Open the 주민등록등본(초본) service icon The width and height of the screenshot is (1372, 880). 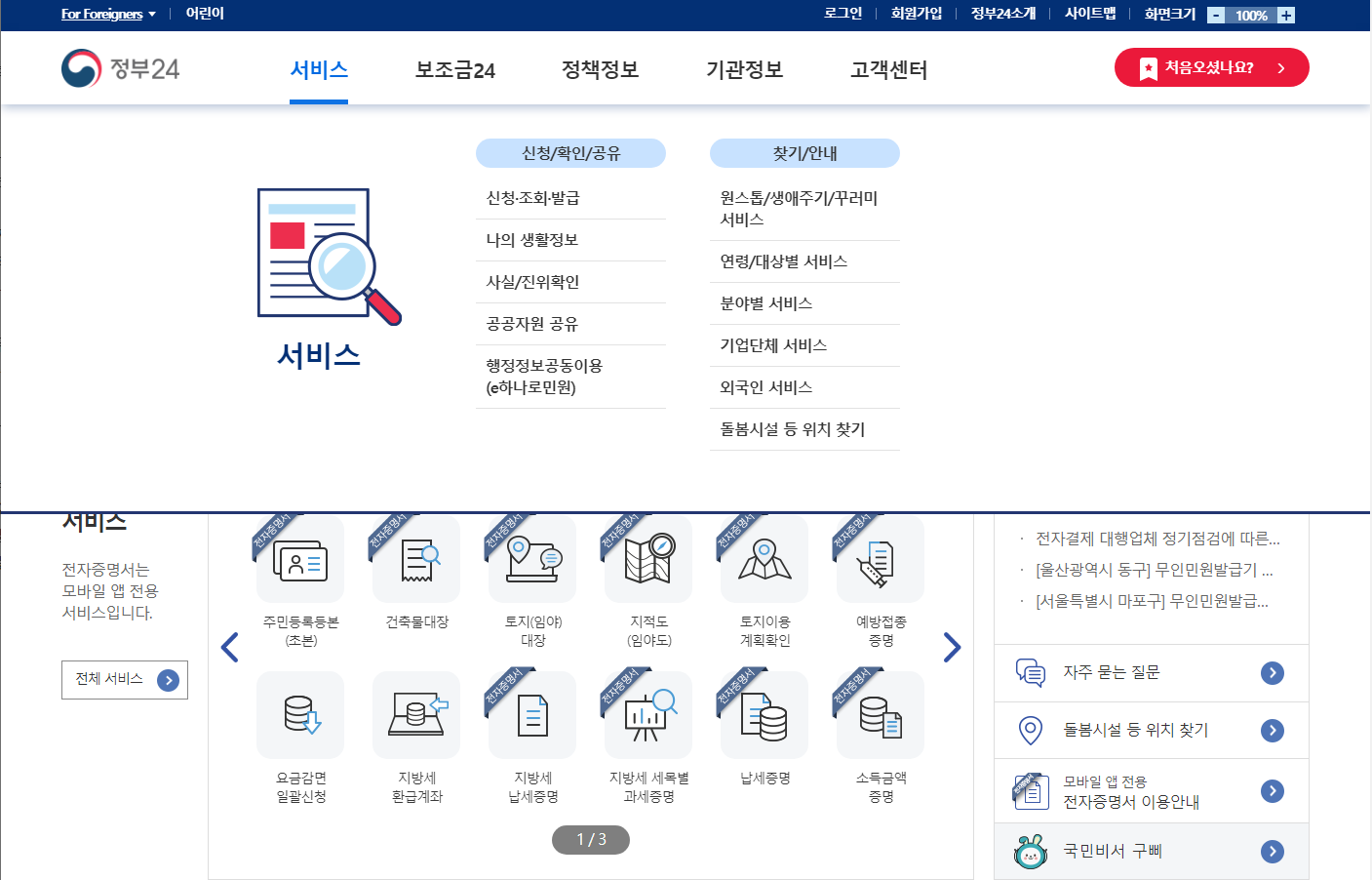[300, 561]
